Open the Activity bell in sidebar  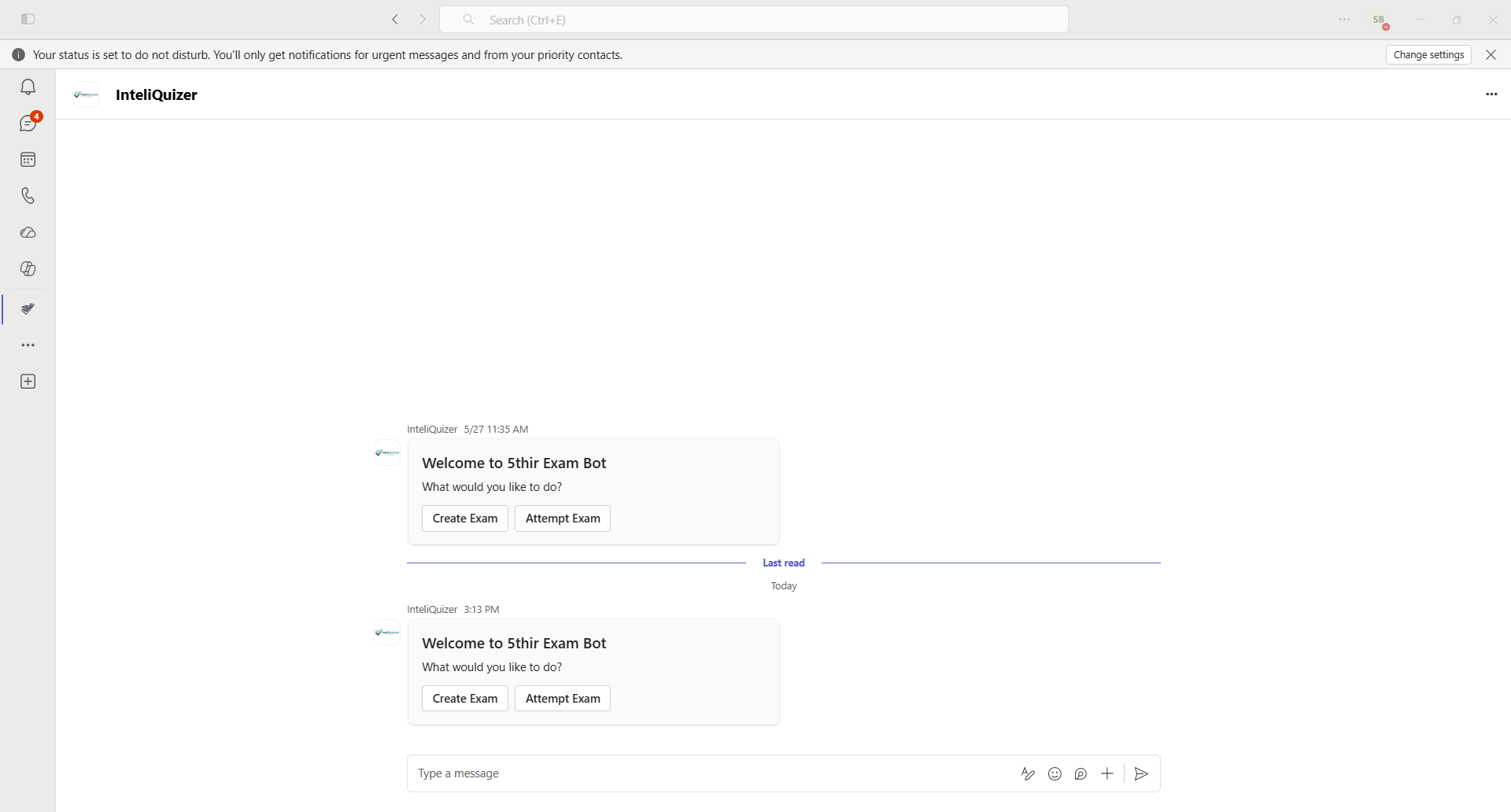click(x=28, y=87)
